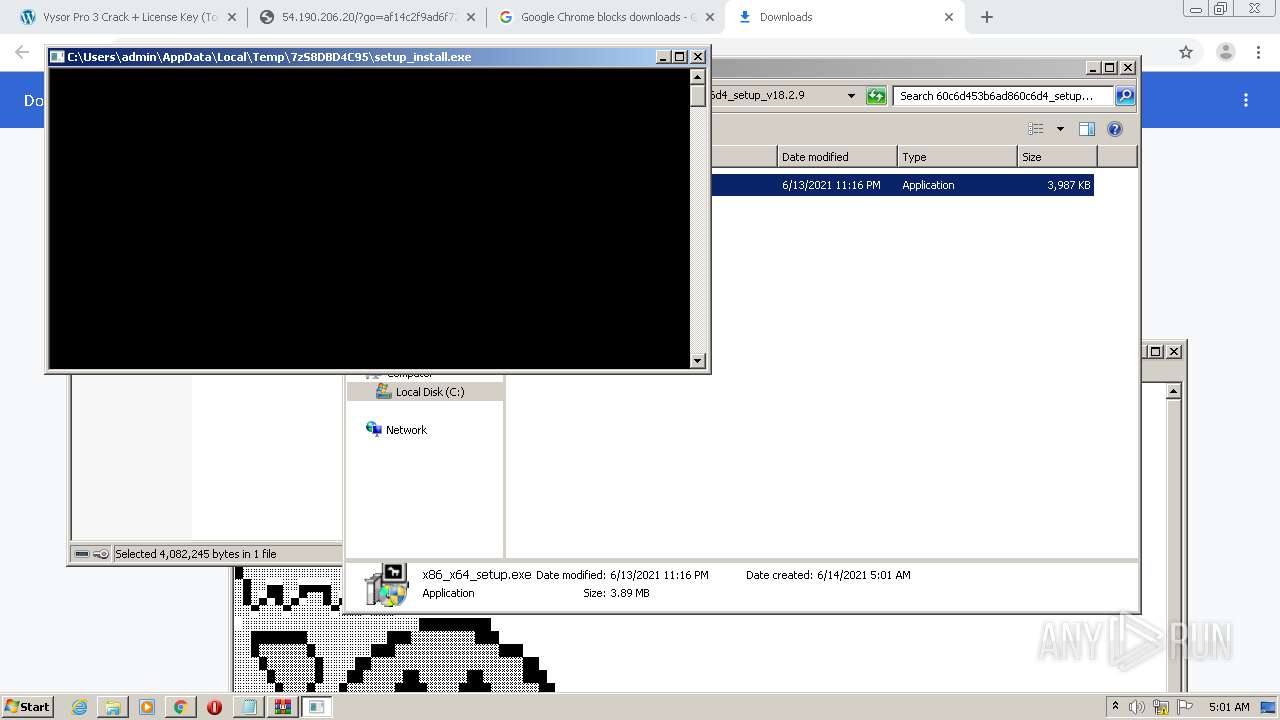Open Downloads page three-dot menu
The width and height of the screenshot is (1280, 720).
[x=1246, y=100]
